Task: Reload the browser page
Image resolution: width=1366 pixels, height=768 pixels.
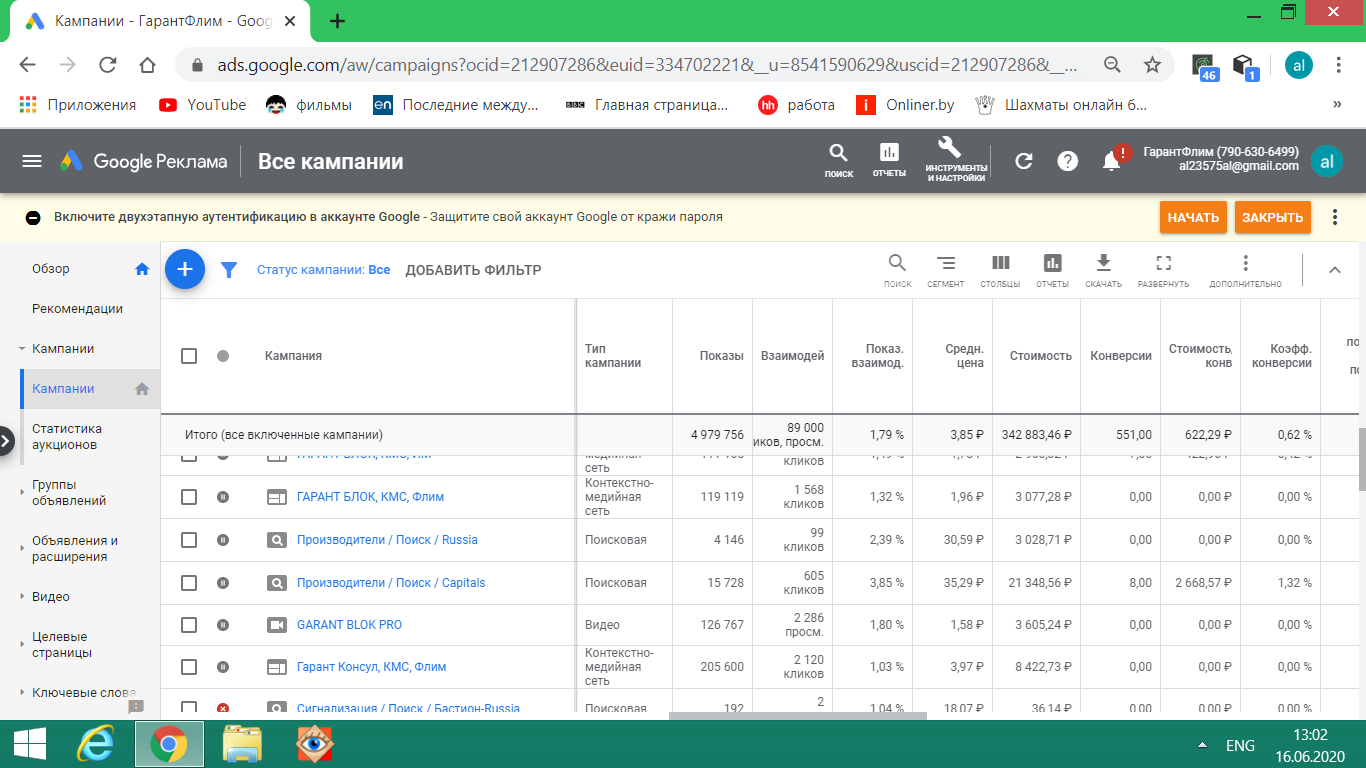Action: point(108,65)
